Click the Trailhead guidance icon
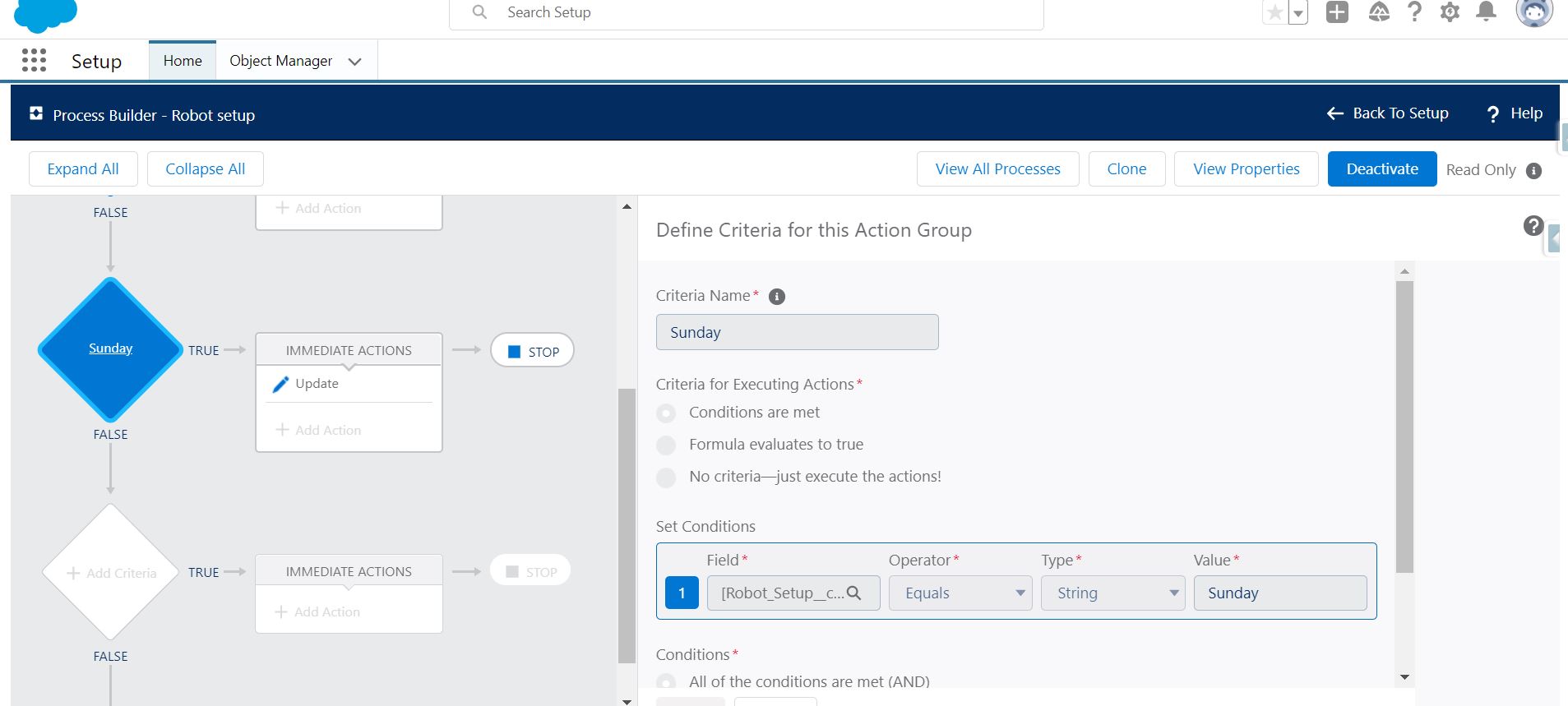 [1378, 12]
